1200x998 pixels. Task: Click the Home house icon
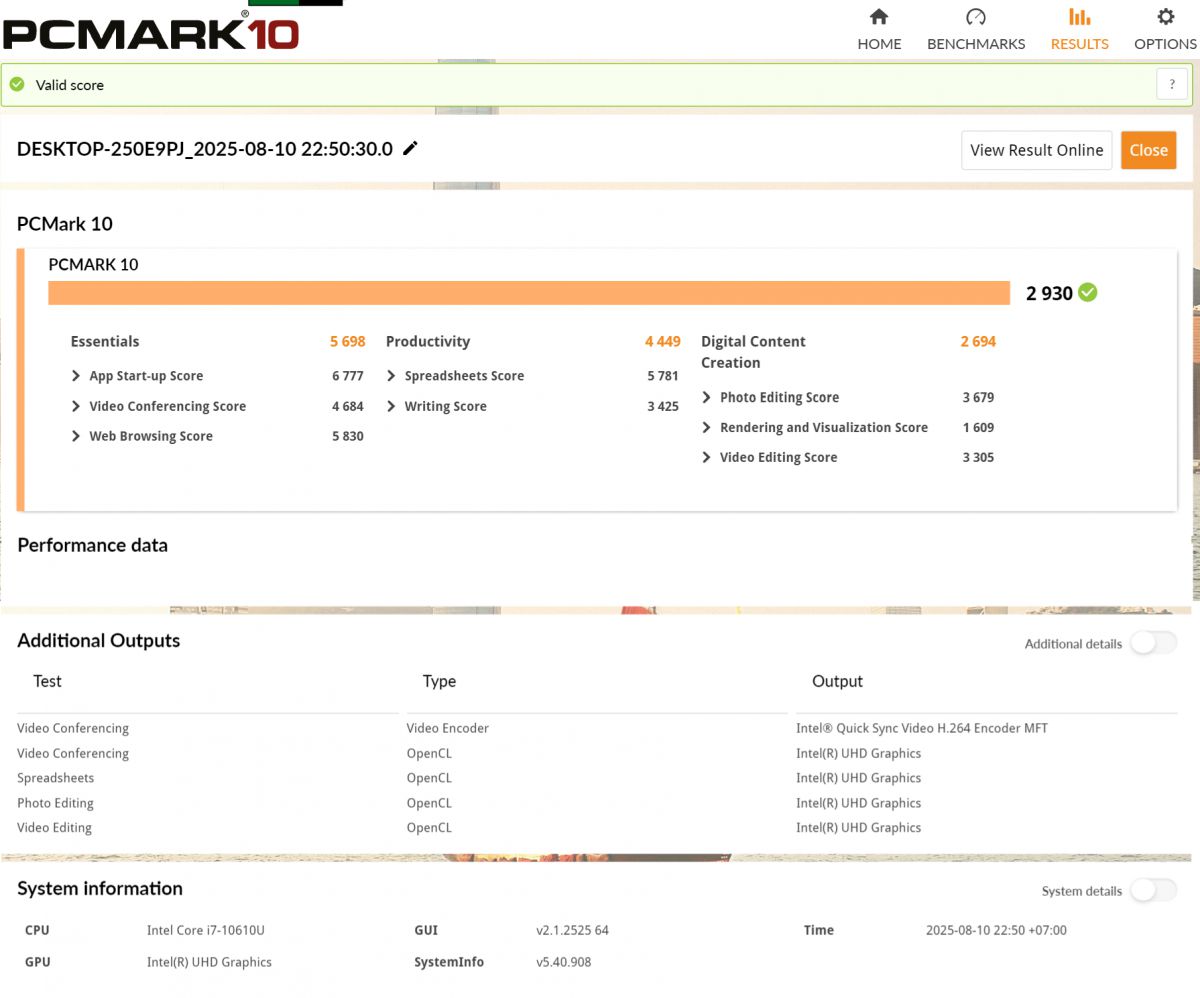coord(879,17)
